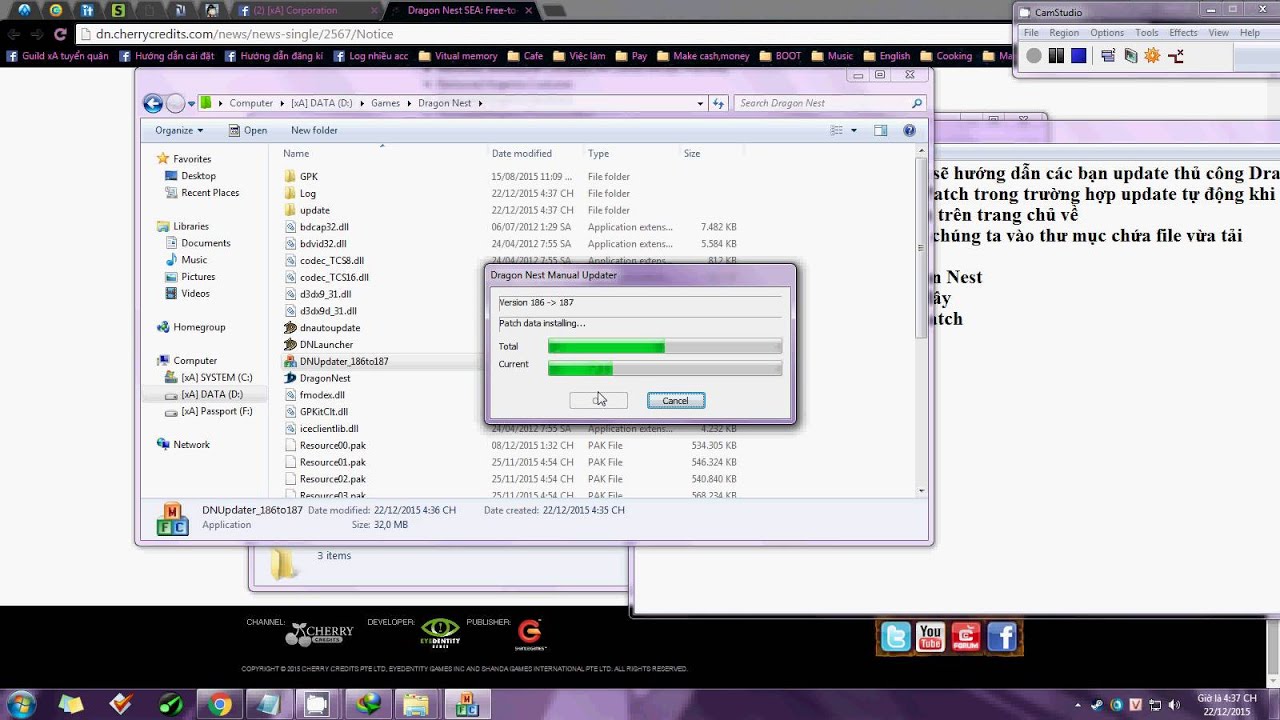The image size is (1280, 720).
Task: Open the Windows Start menu
Action: coord(21,704)
